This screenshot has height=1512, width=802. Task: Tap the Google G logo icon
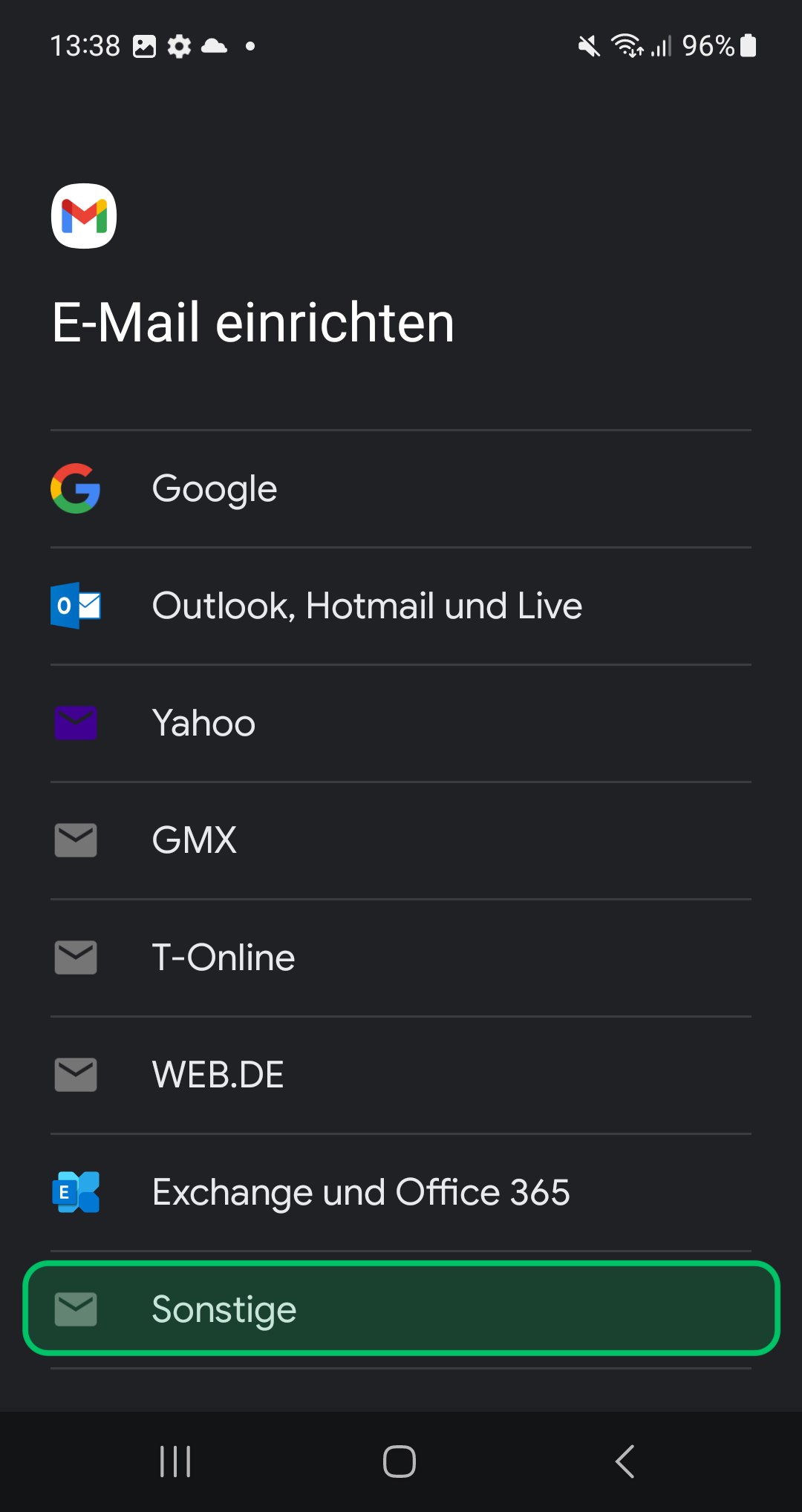(76, 488)
